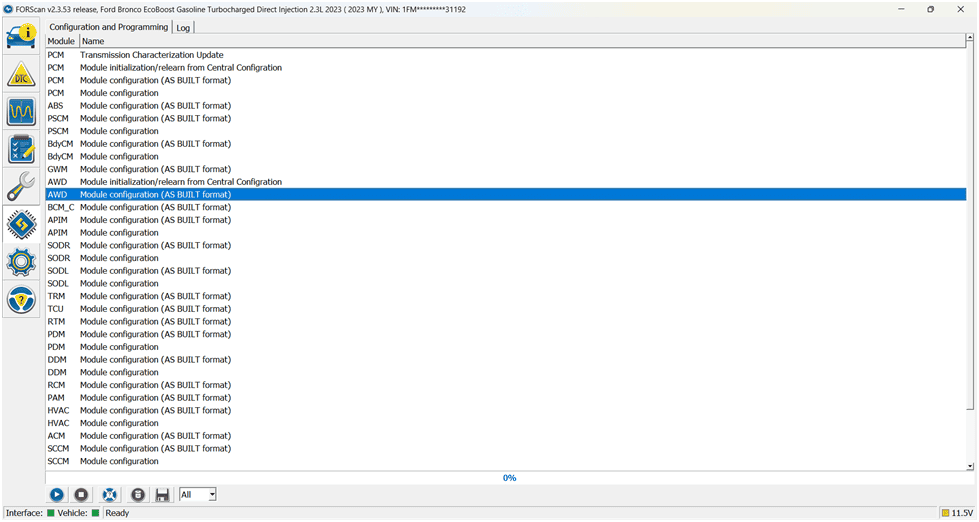The image size is (979, 522).
Task: Select BCM_C Module configuration (AS BUILT format) row
Action: (x=506, y=207)
